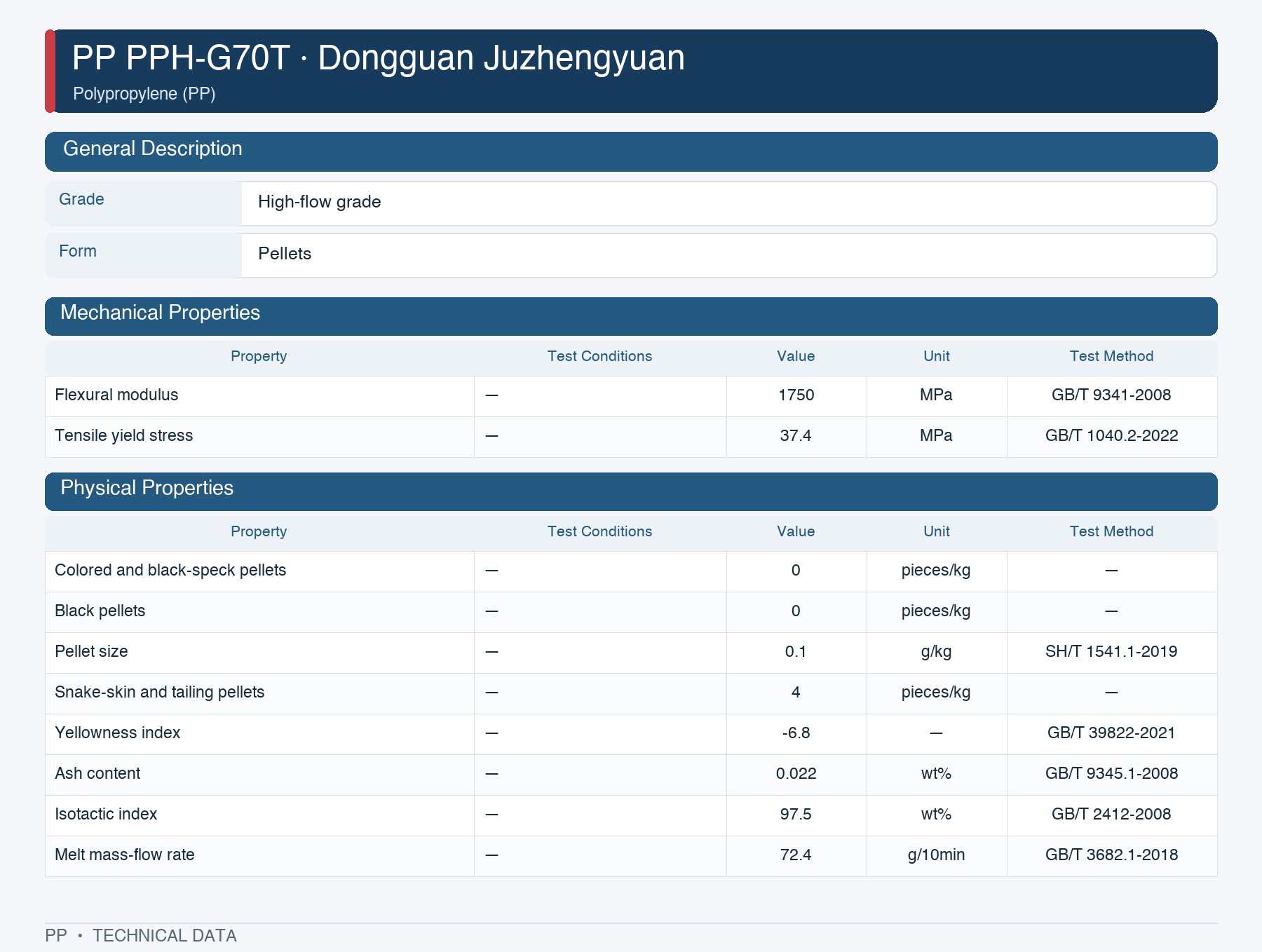Click the 'Physical Properties' section header
Viewport: 1262px width, 952px height.
click(x=631, y=491)
